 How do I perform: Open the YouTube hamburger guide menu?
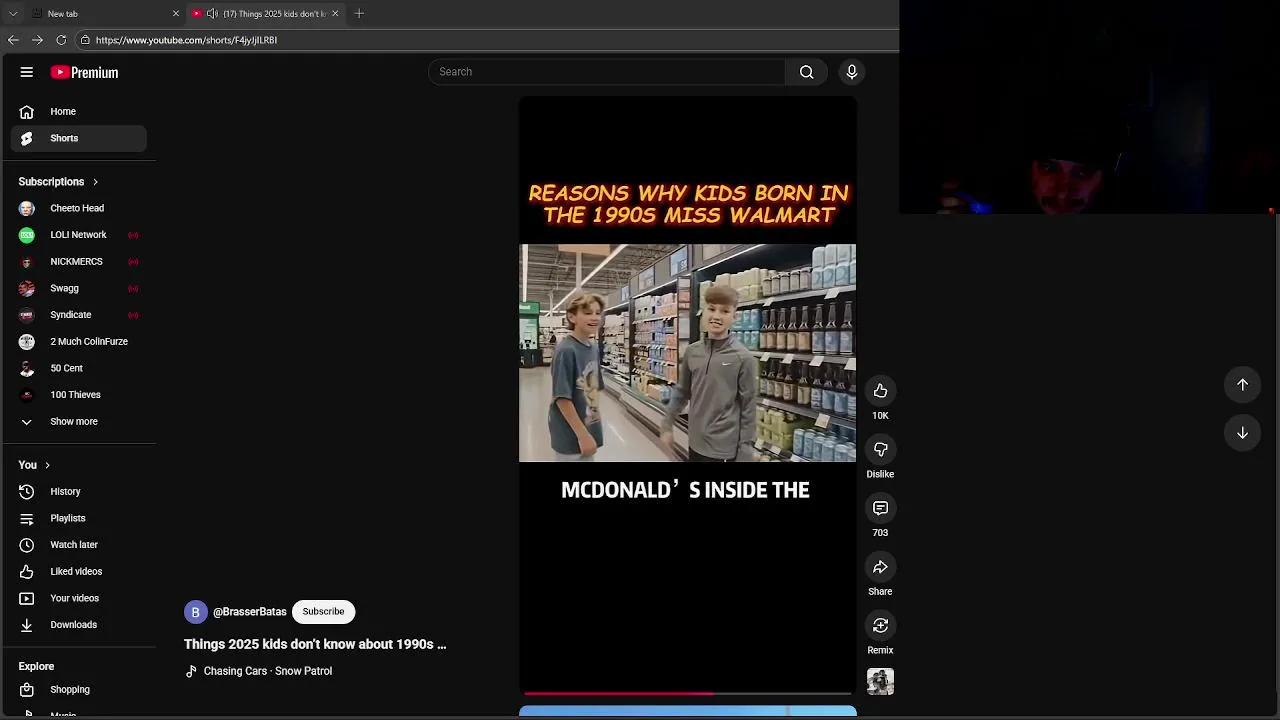pos(27,72)
